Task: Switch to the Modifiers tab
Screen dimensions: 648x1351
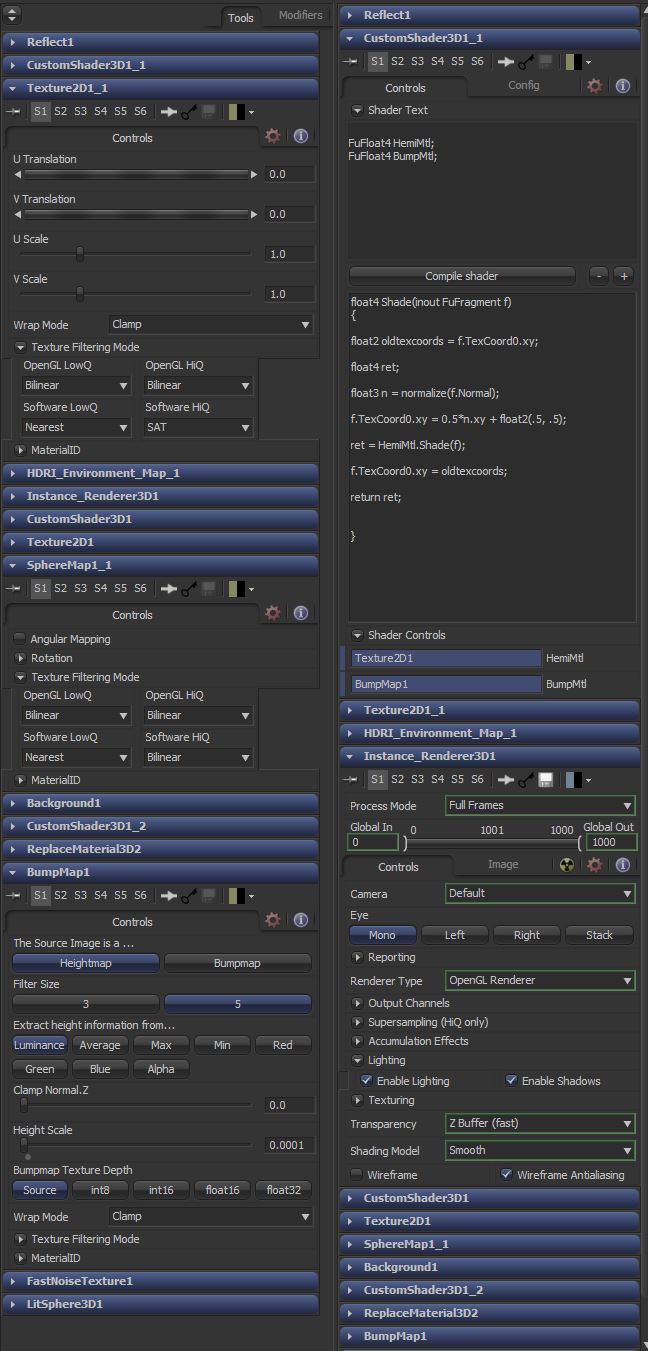Action: (x=300, y=15)
